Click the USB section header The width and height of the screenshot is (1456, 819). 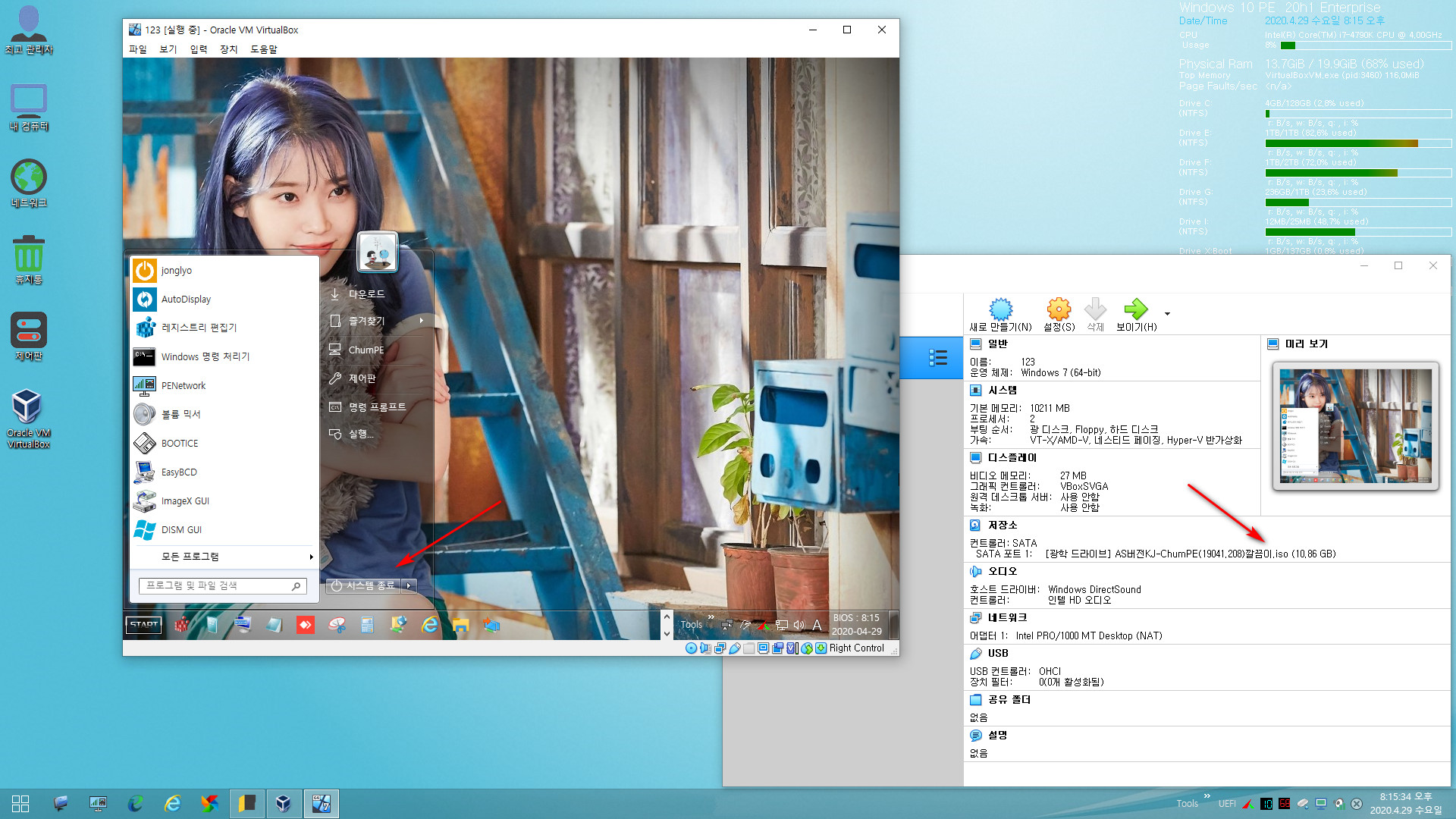point(998,653)
